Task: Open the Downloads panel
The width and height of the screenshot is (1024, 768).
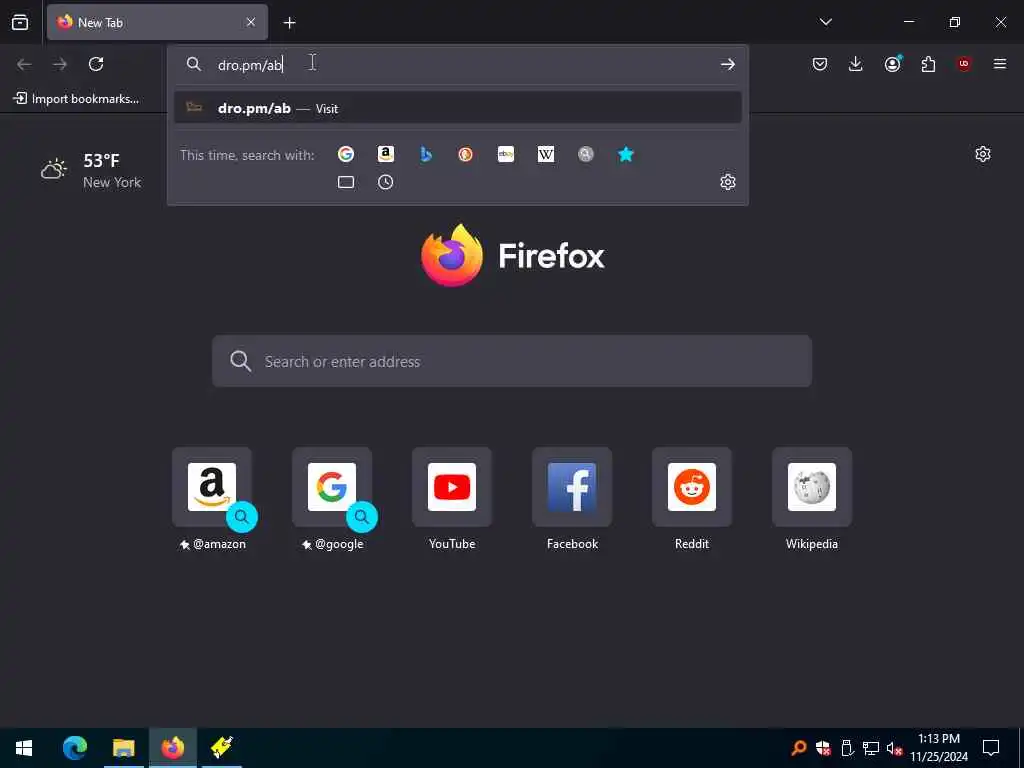Action: click(x=856, y=64)
